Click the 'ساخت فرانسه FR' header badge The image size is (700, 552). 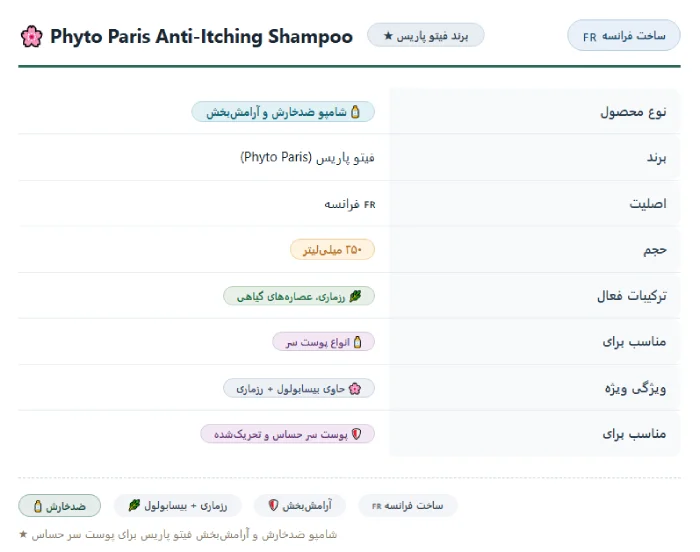[624, 35]
